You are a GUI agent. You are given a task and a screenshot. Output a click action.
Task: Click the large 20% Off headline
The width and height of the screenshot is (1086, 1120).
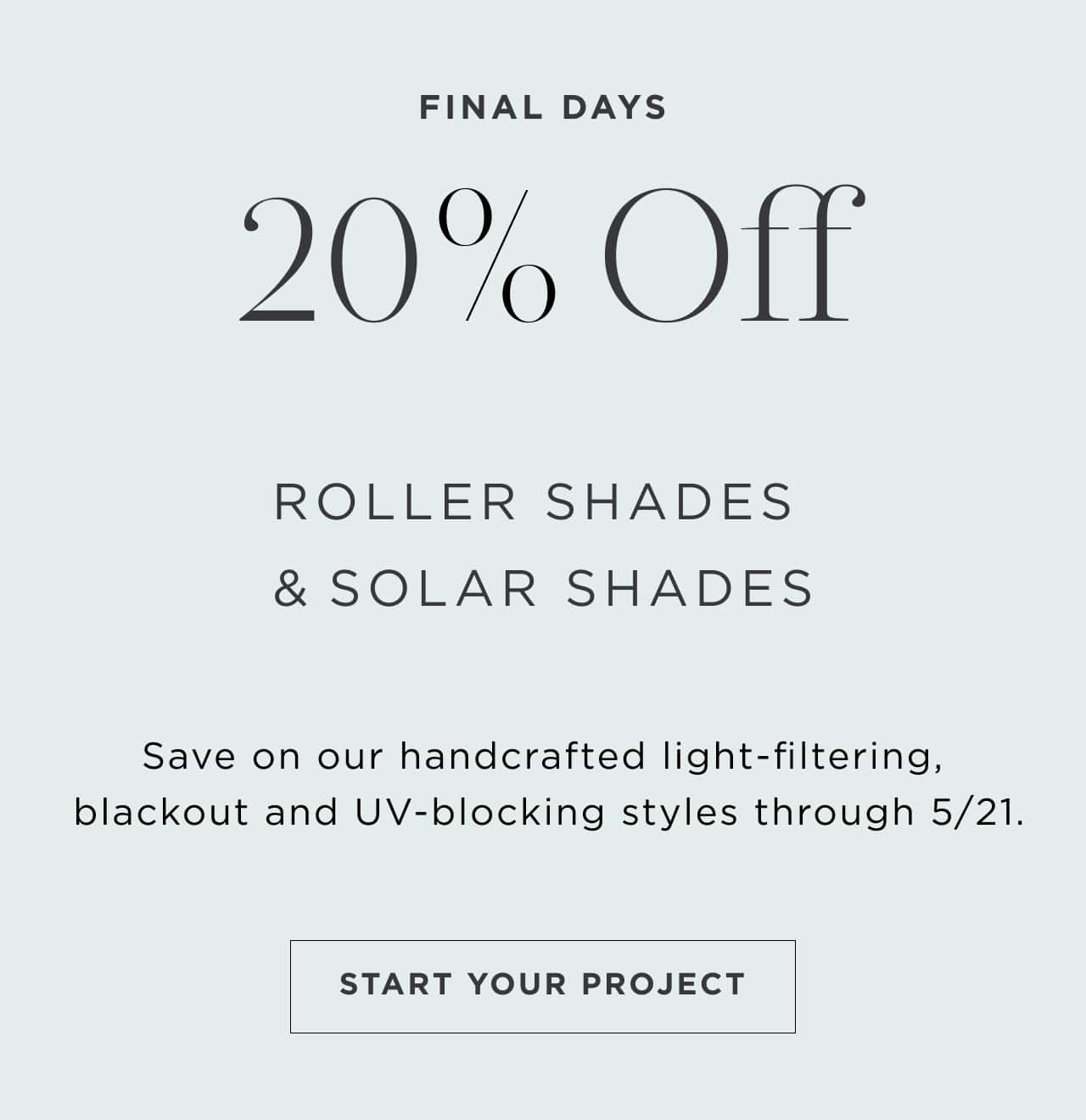552,255
